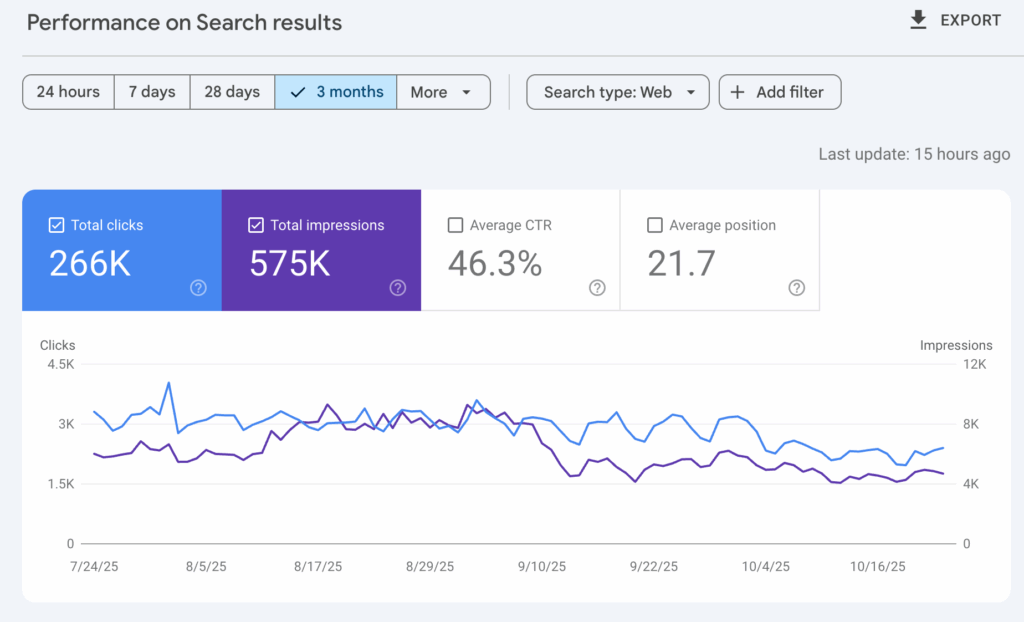Click the 9/10/25 date on chart axis
Image resolution: width=1024 pixels, height=622 pixels.
(541, 566)
